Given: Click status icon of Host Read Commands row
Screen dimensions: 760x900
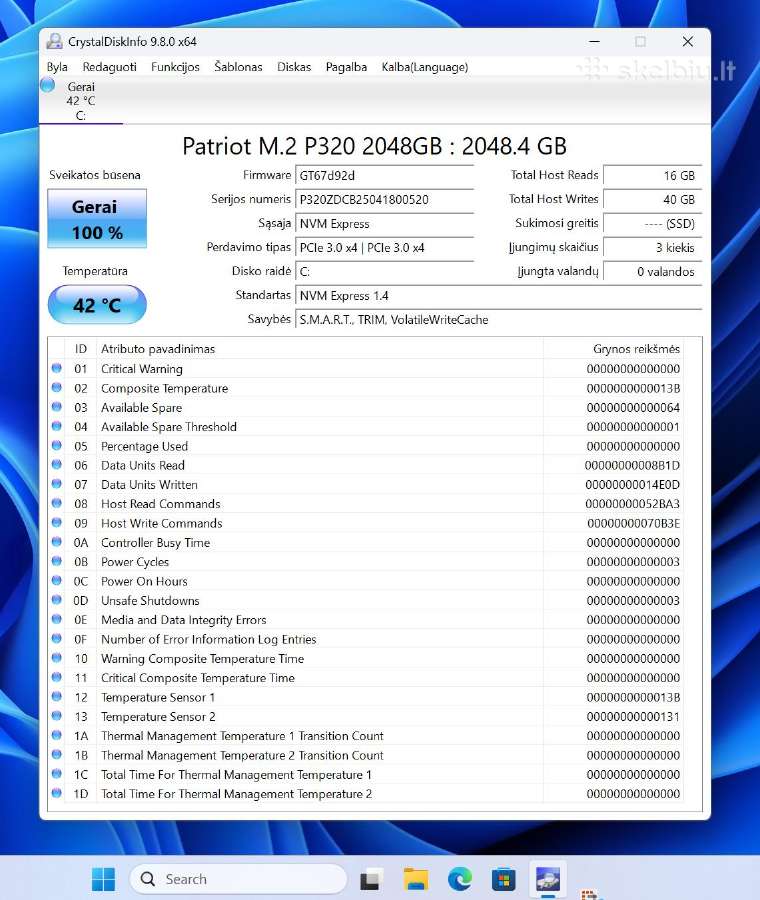Looking at the screenshot, I should [x=57, y=503].
